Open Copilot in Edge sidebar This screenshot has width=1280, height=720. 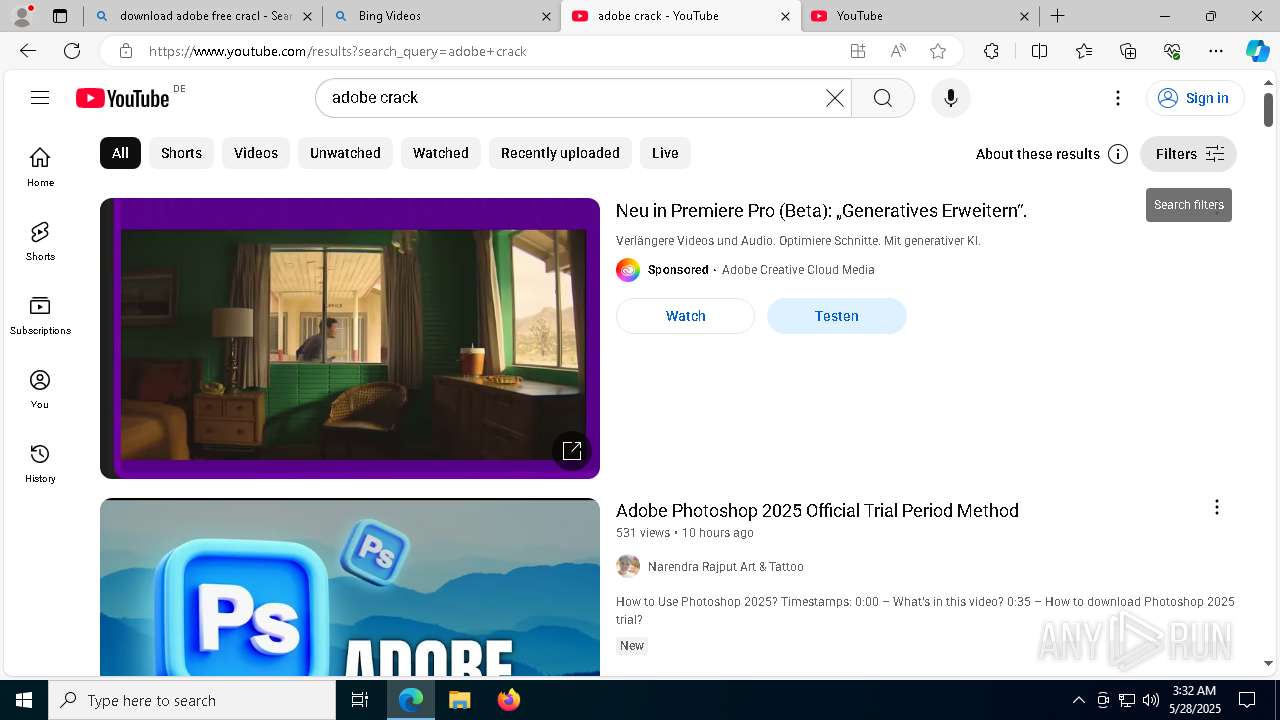(1257, 51)
